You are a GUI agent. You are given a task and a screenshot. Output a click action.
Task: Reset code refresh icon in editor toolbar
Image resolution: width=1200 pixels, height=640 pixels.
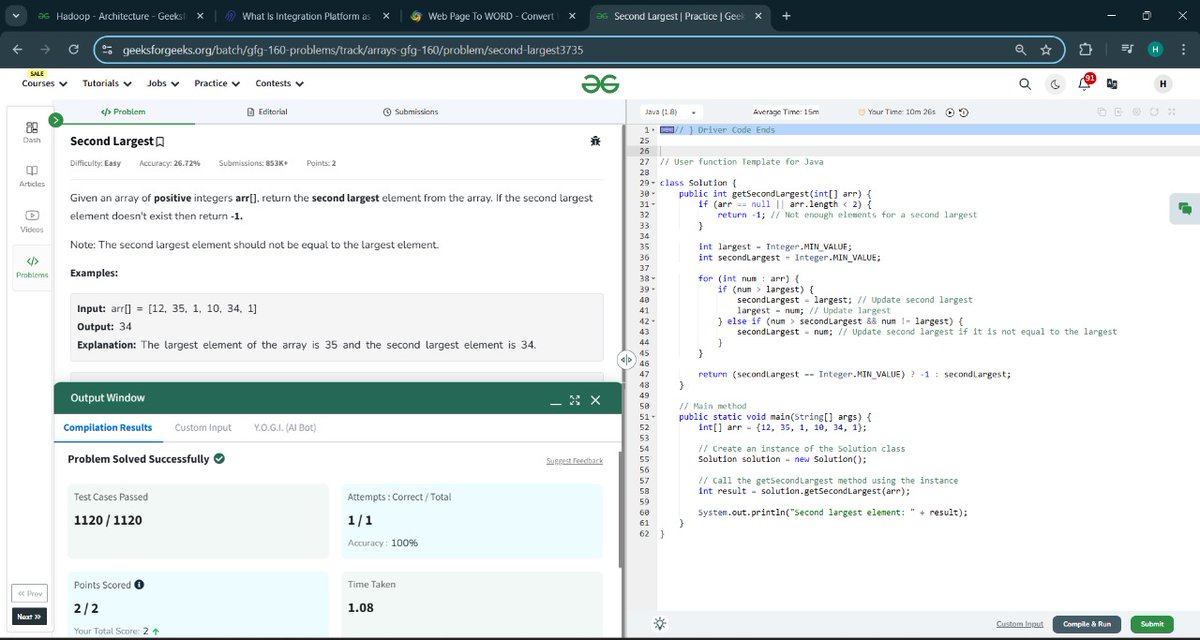pos(1153,112)
